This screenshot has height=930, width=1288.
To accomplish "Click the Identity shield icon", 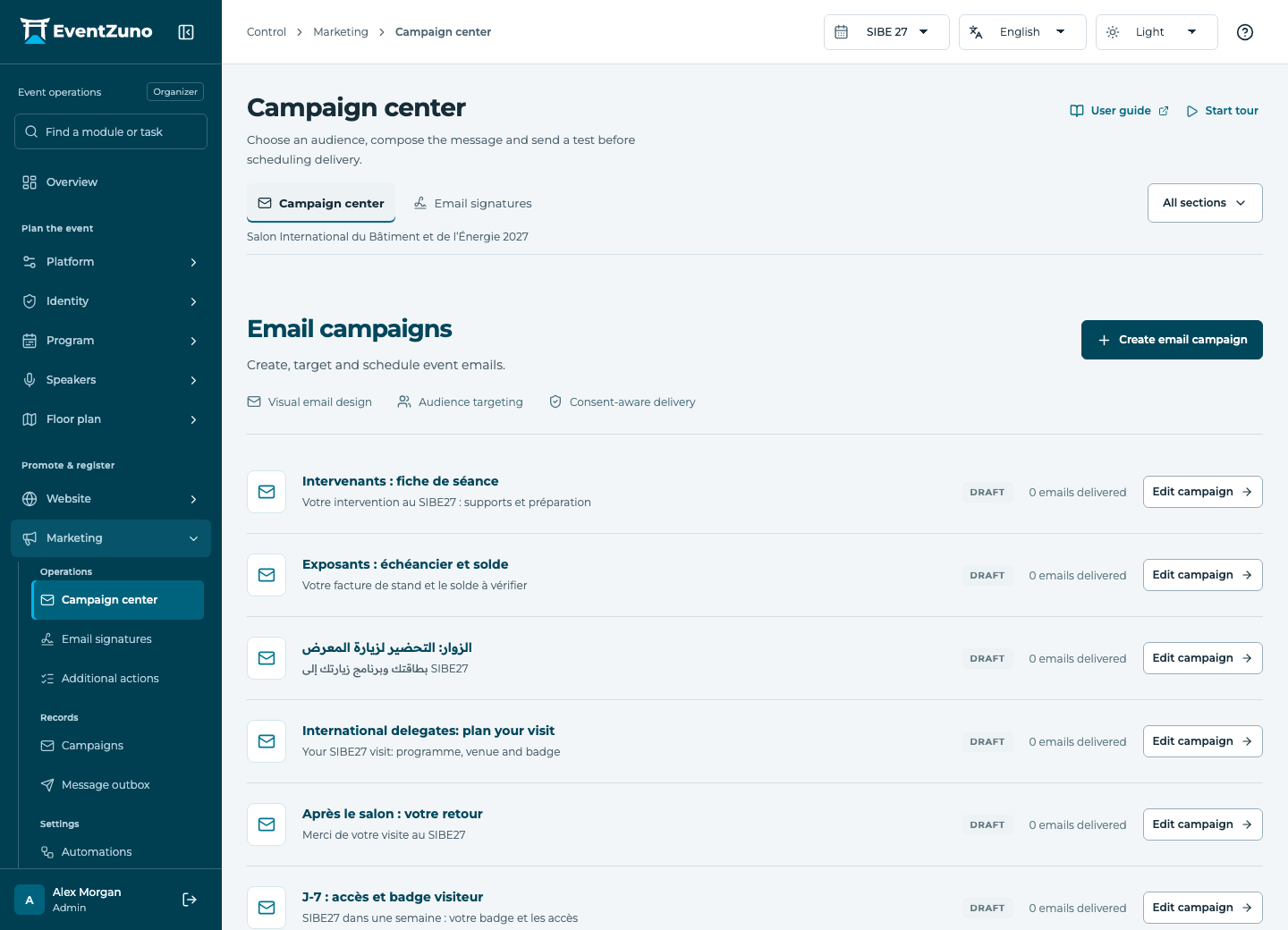I will (30, 301).
